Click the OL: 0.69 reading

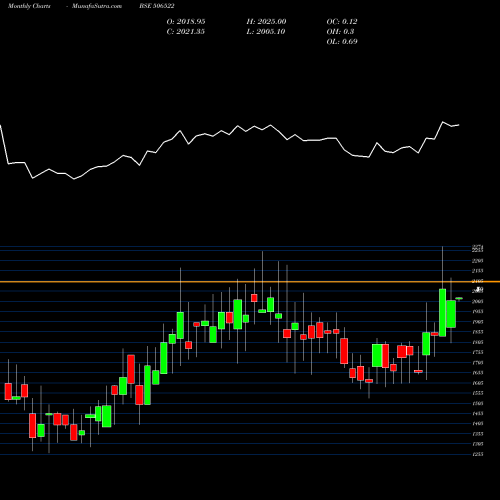pos(342,42)
